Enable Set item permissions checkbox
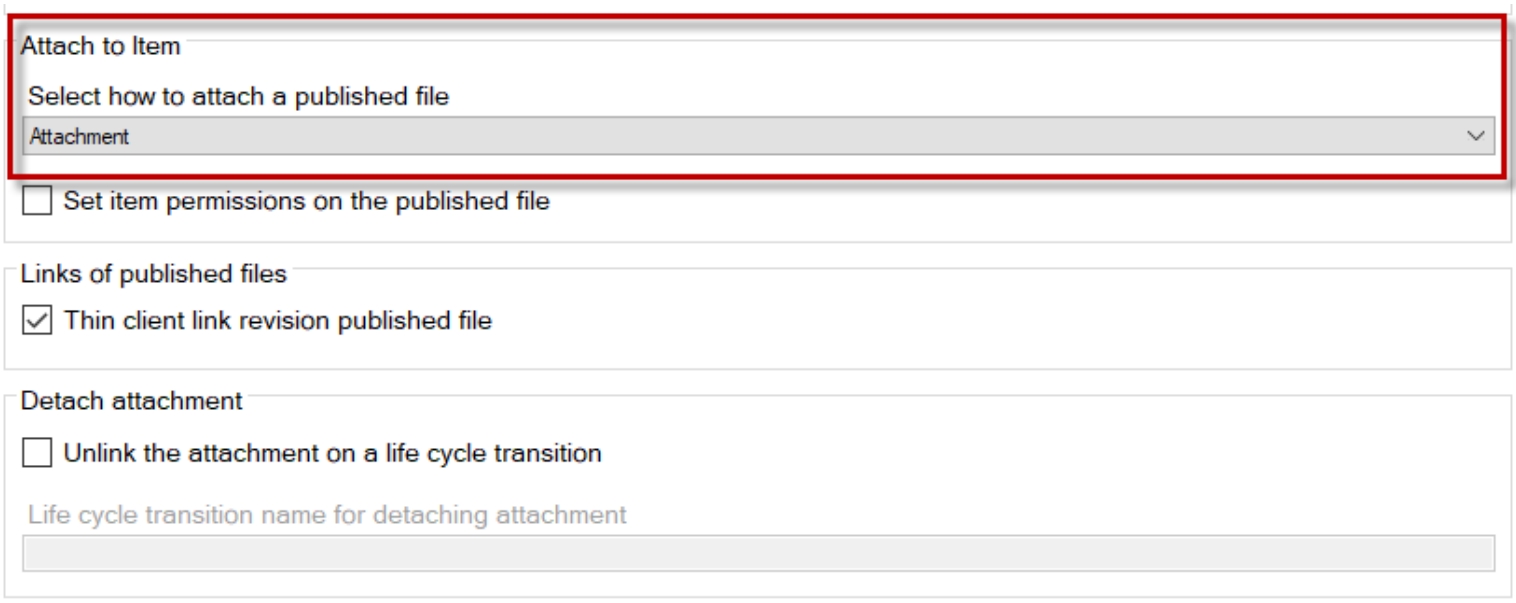Viewport: 1516px width, 603px height. point(36,201)
